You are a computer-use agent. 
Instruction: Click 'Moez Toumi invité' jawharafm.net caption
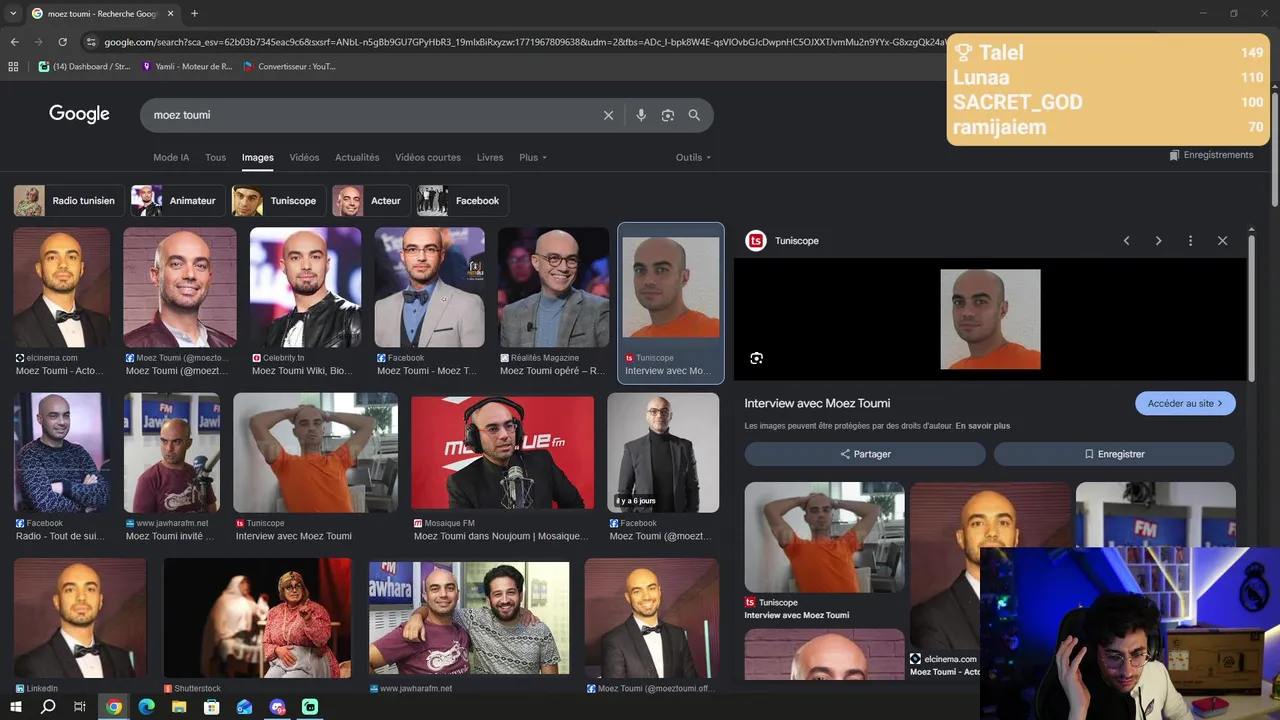click(x=170, y=536)
